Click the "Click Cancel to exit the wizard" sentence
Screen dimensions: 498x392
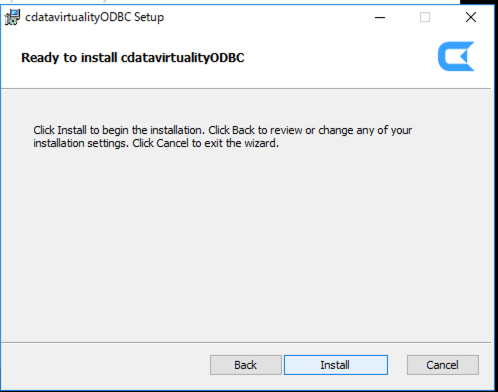pyautogui.click(x=205, y=143)
